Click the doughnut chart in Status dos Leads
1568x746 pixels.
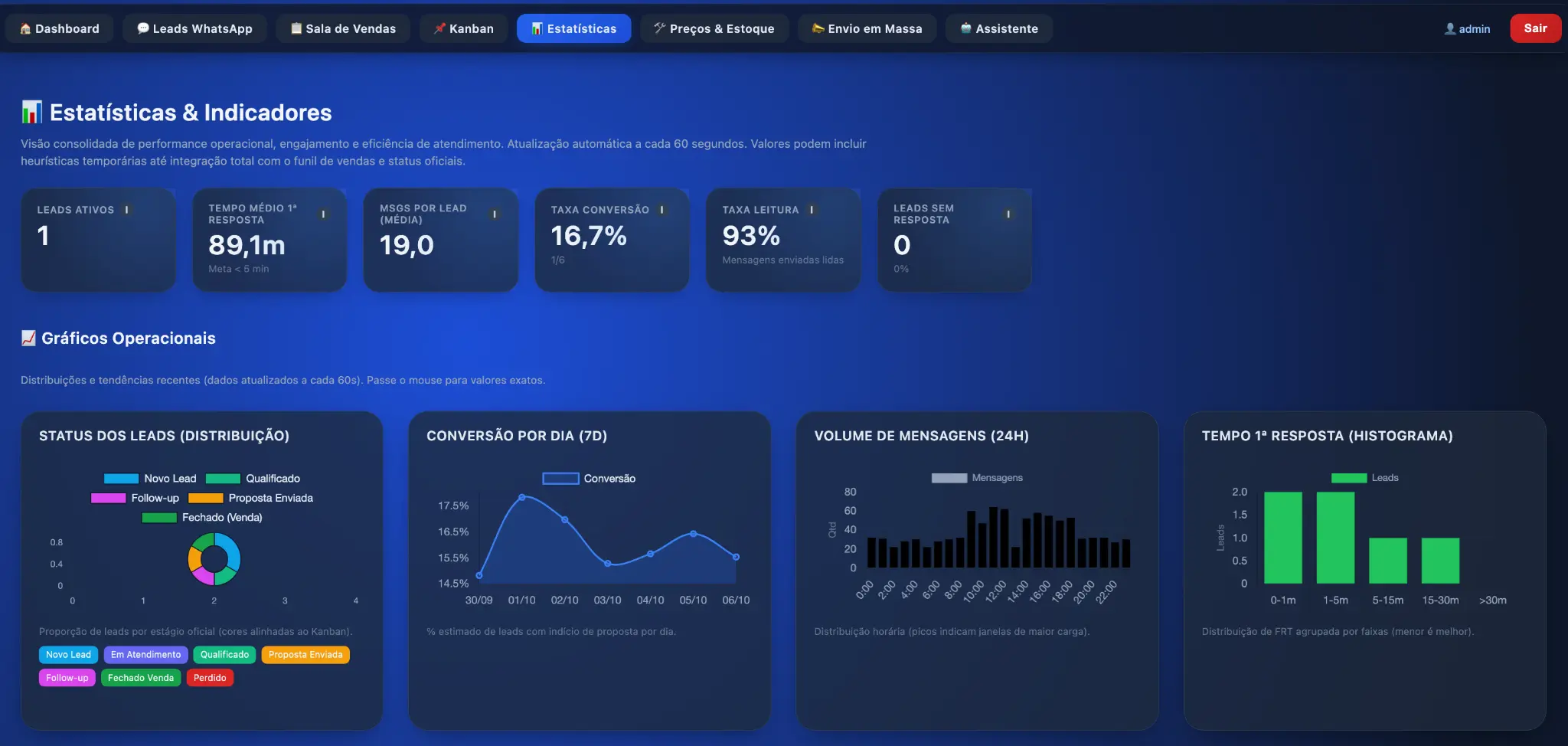point(214,559)
